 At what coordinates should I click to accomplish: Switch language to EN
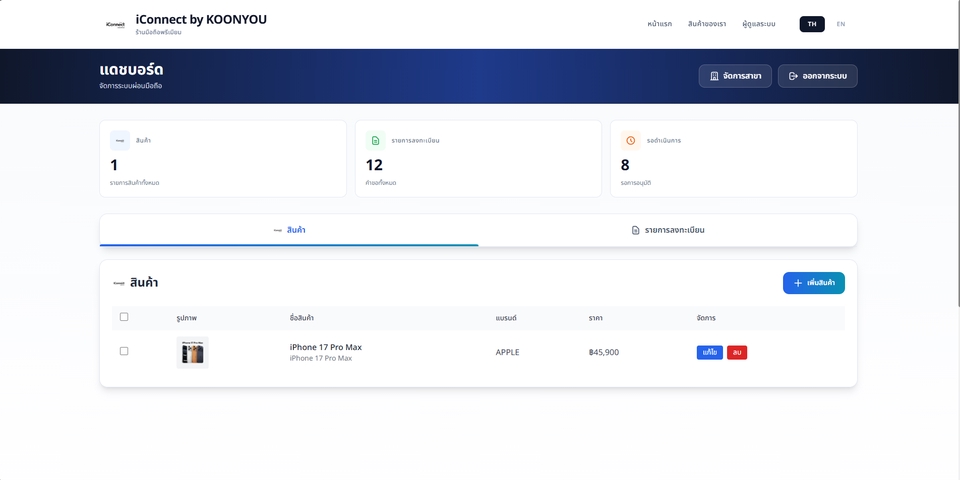point(840,24)
